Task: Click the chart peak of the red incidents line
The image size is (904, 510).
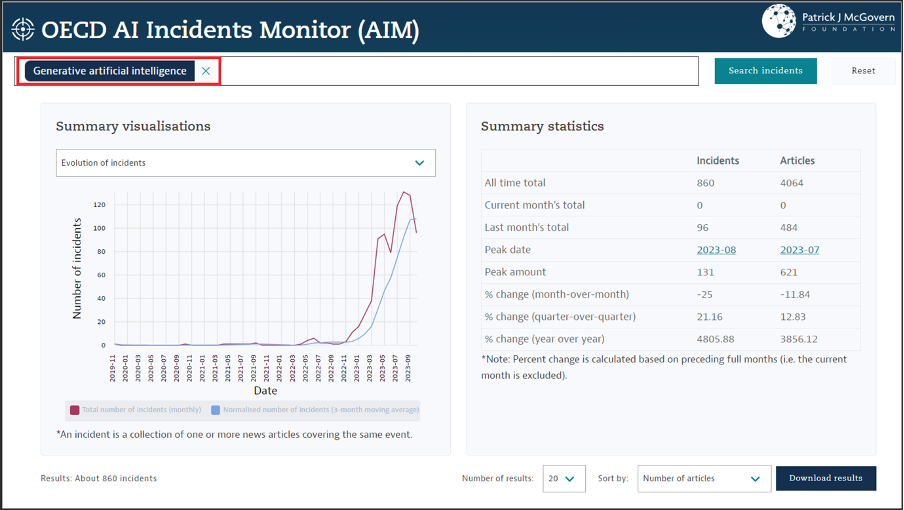Action: pyautogui.click(x=404, y=192)
